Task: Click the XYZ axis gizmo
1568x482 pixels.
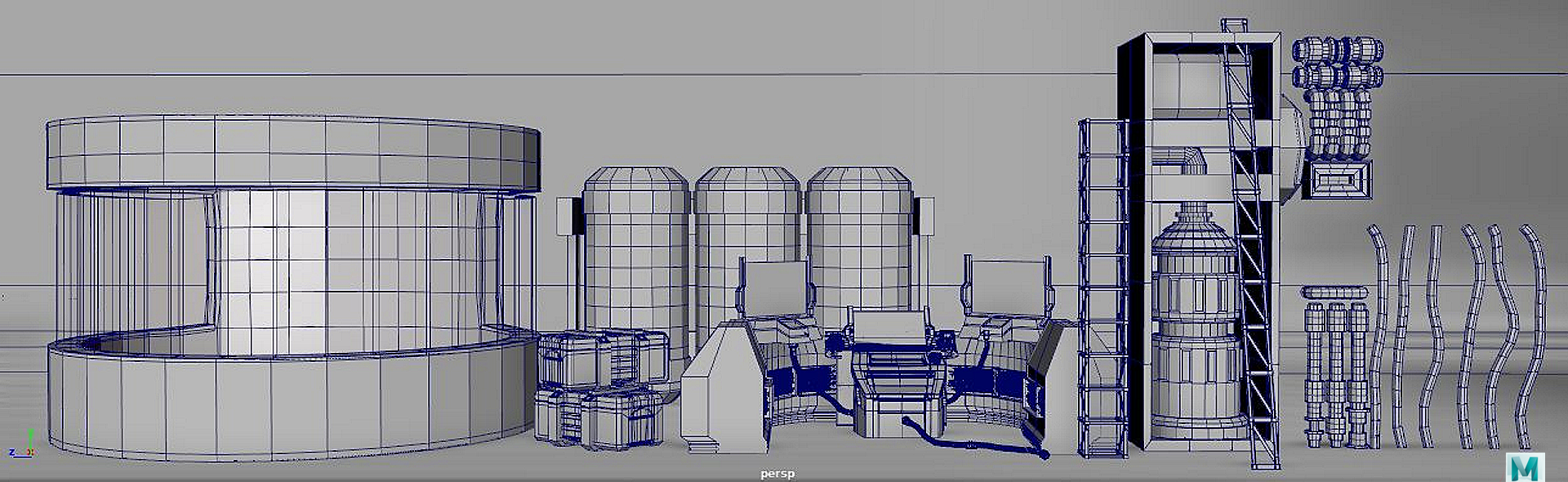Action: click(22, 444)
